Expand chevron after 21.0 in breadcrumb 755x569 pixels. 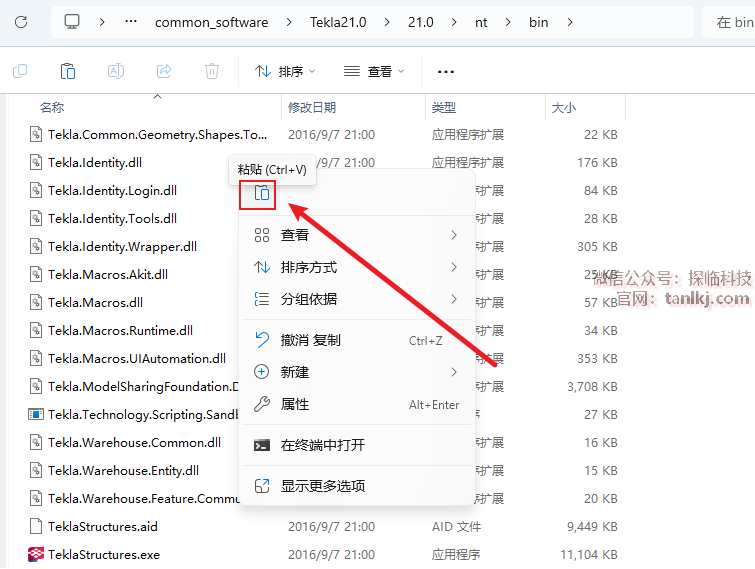[x=454, y=22]
